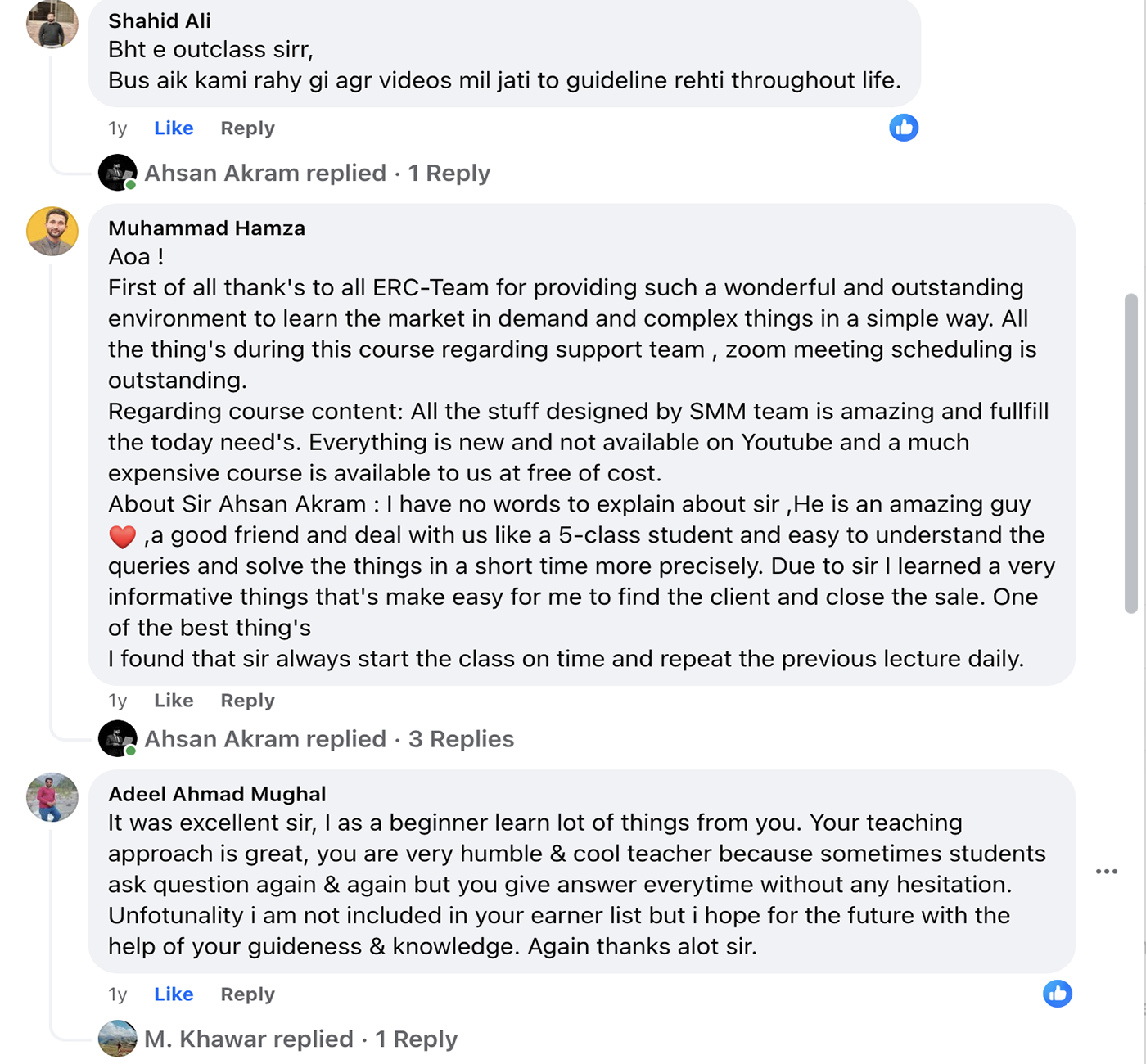
Task: Click Shahid Ali's profile picture
Action: (52, 23)
